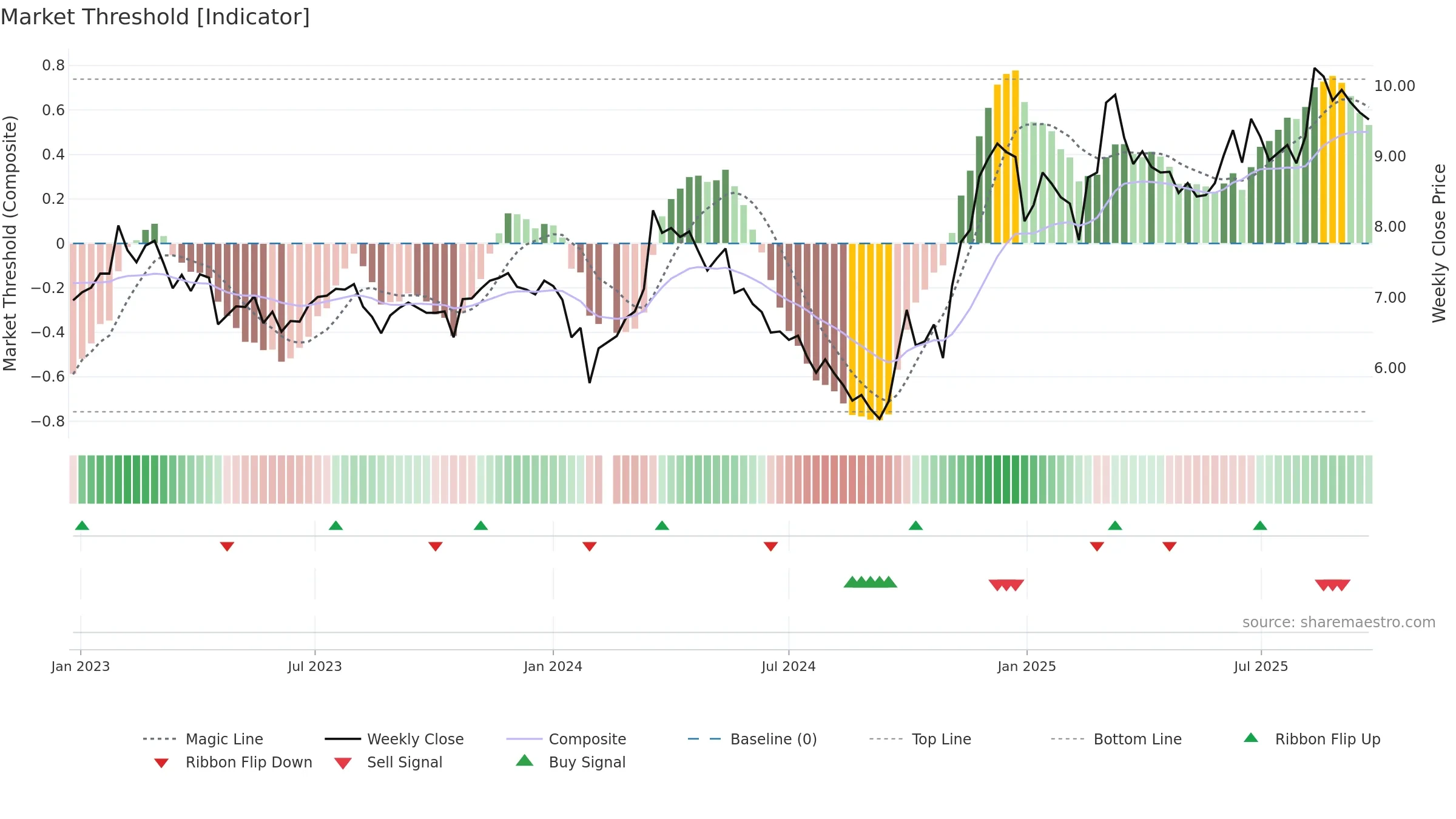
Task: Click the ribbon flip up marker after Jul 2023
Action: pyautogui.click(x=335, y=525)
